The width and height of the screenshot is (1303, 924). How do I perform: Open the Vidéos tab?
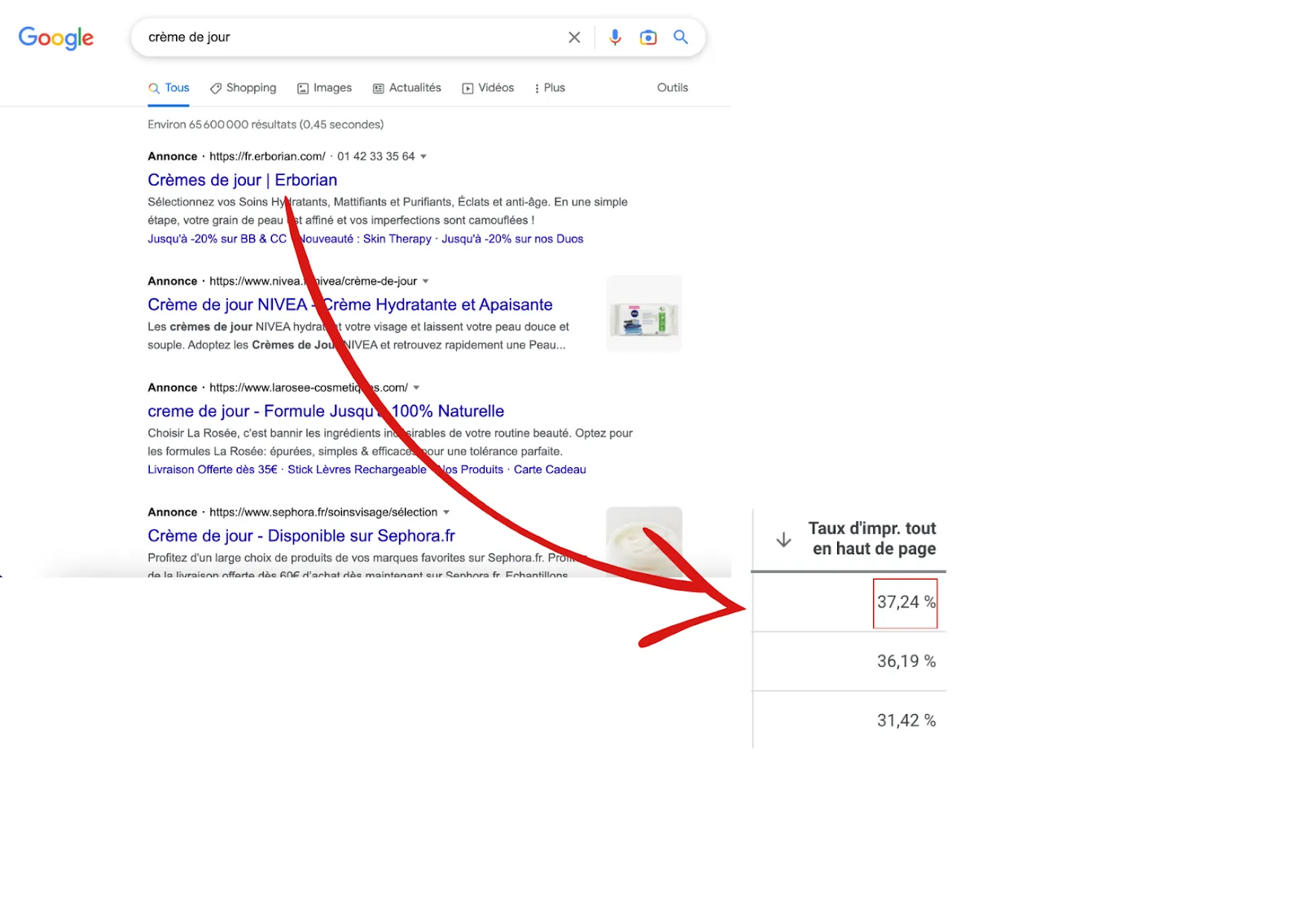click(488, 88)
